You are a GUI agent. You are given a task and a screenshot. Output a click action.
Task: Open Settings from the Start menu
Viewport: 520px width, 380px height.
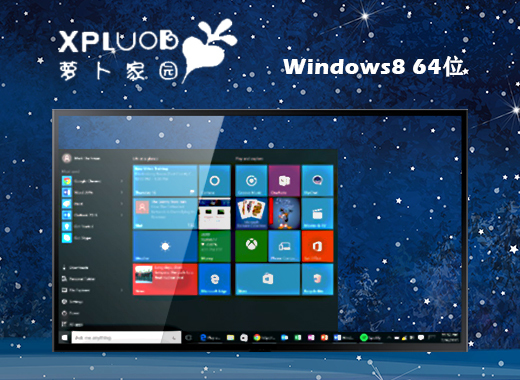coord(72,301)
